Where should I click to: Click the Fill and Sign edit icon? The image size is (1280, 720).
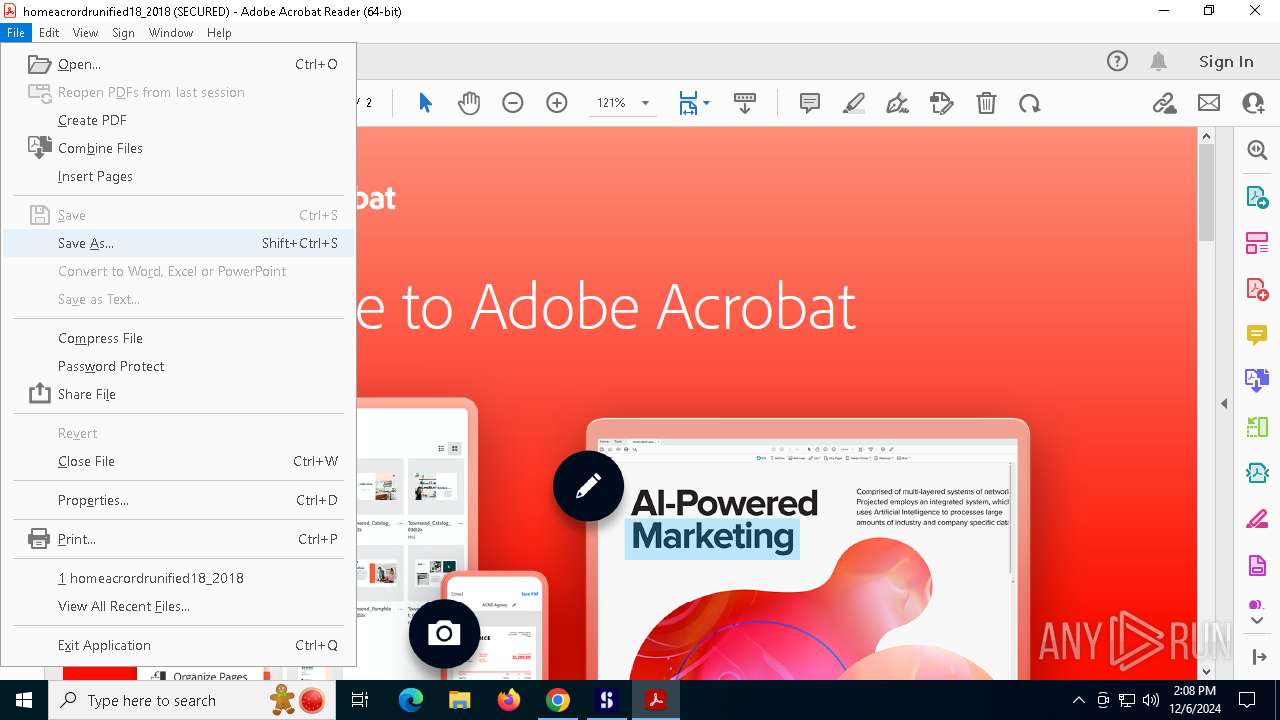click(x=942, y=103)
